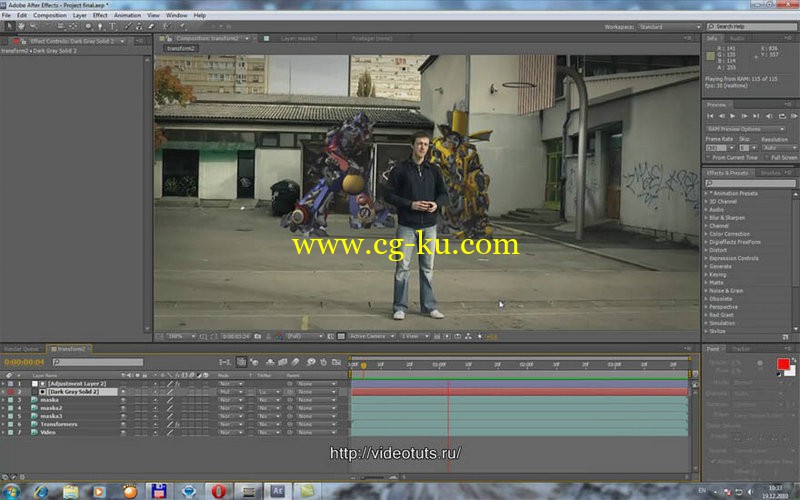Hide the maska2 layer video
The height and width of the screenshot is (500, 800).
click(x=123, y=408)
